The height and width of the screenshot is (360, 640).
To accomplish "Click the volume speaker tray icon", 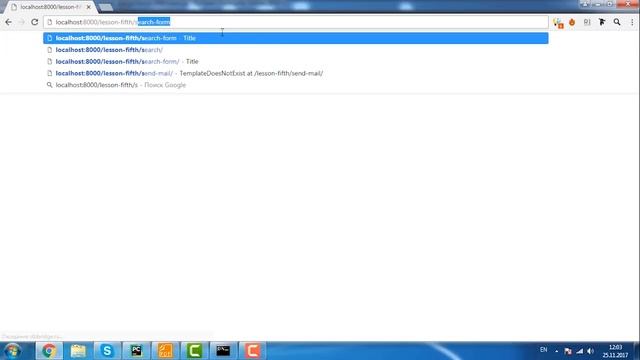I will [591, 351].
